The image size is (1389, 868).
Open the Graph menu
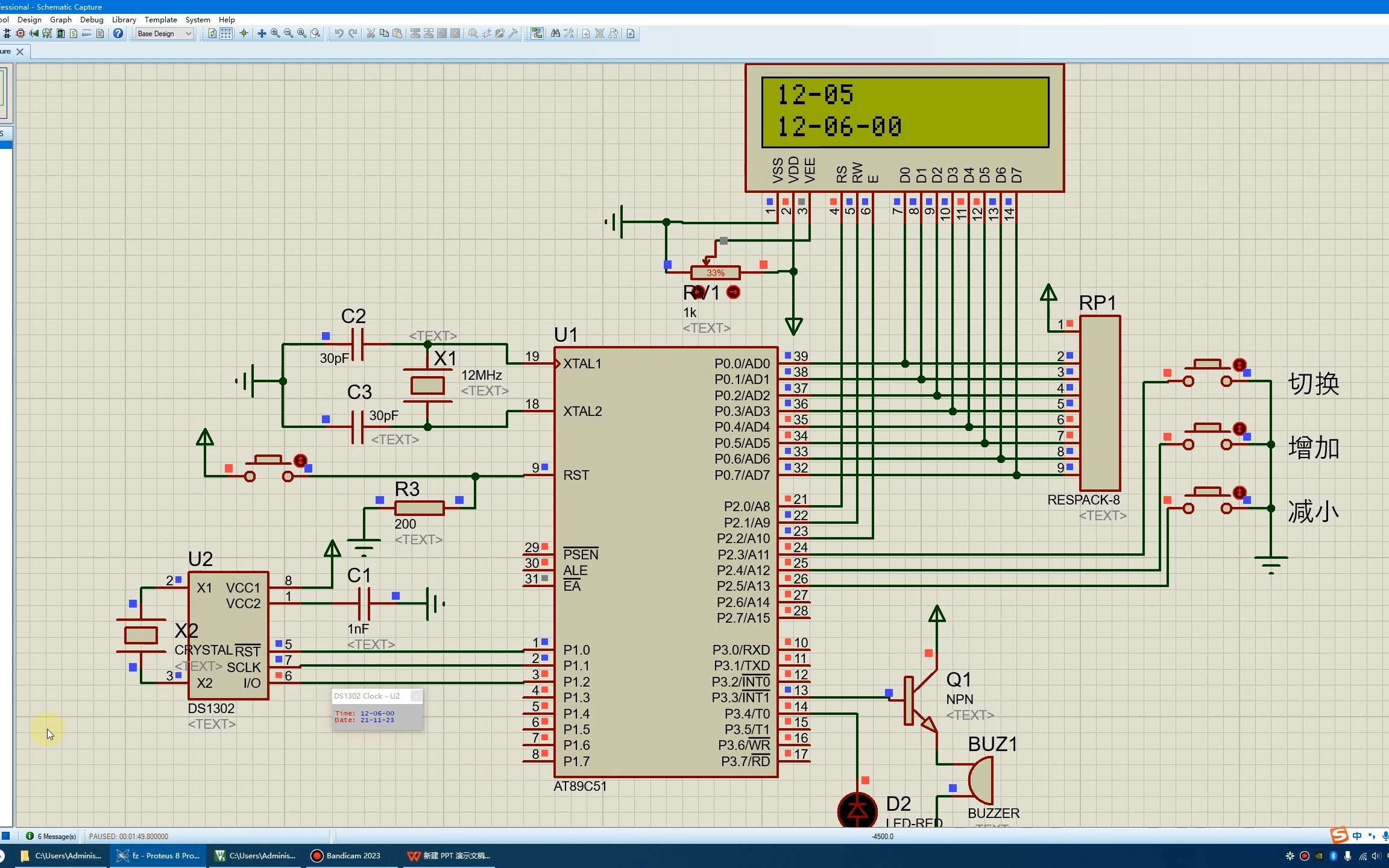point(61,20)
